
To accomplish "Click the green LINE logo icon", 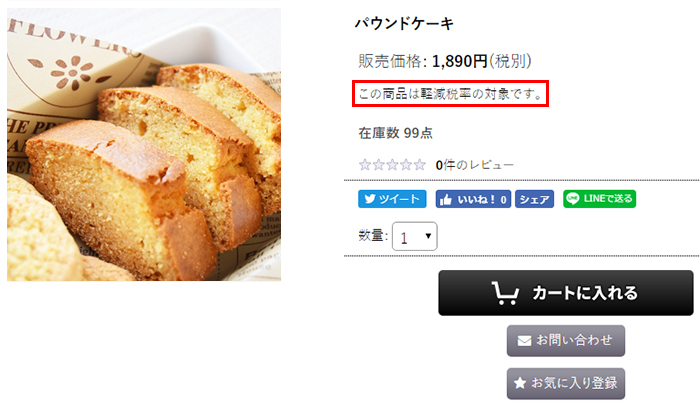I will click(x=573, y=199).
